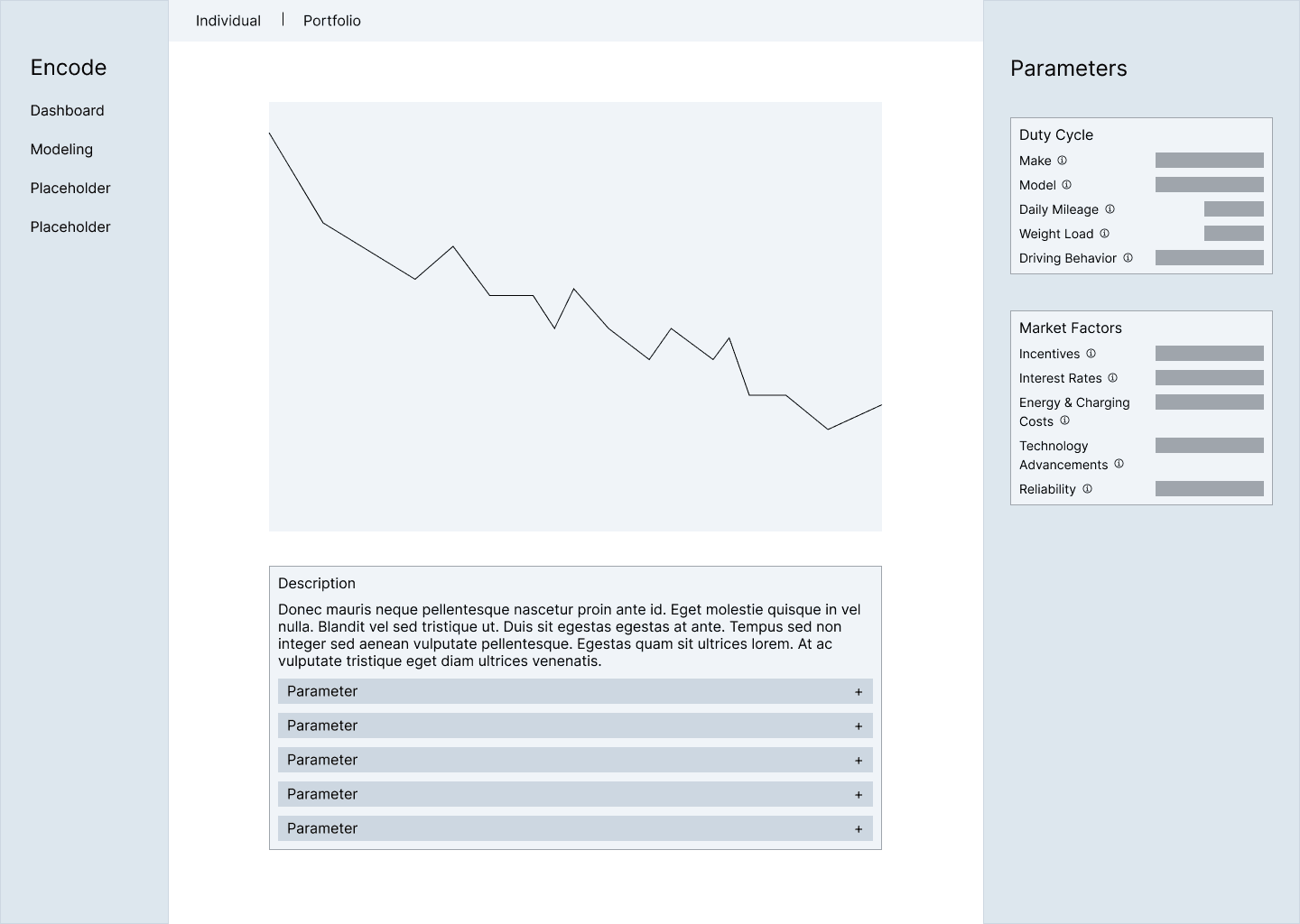
Task: Show info for Technology Advancements
Action: pyautogui.click(x=1119, y=464)
